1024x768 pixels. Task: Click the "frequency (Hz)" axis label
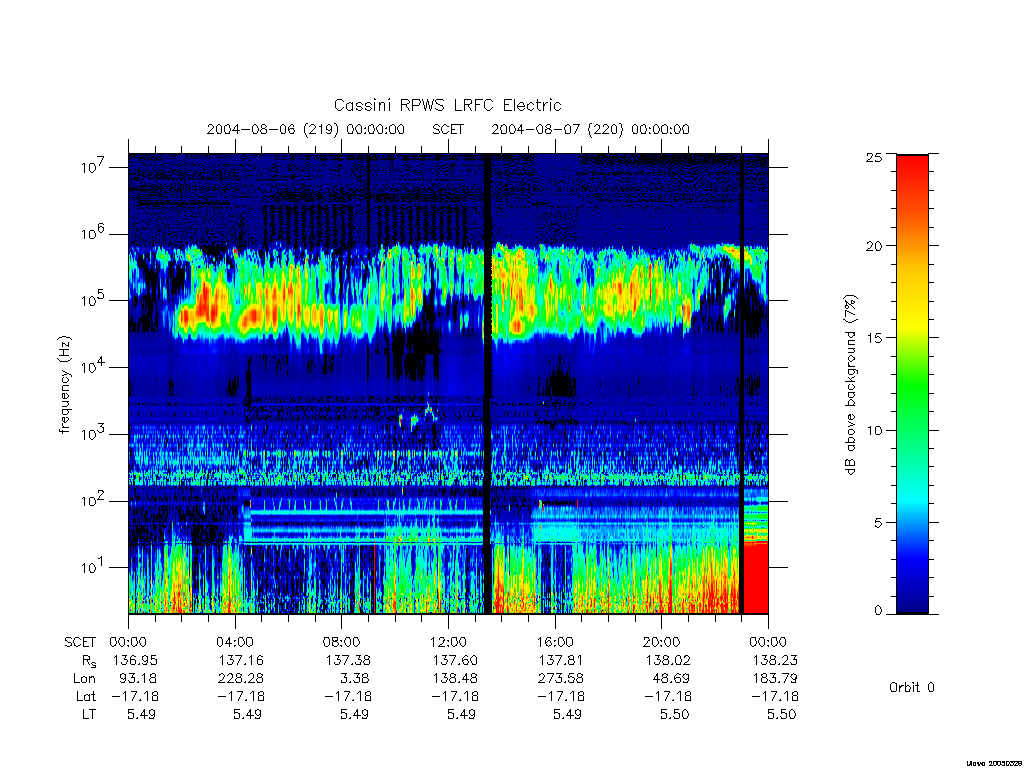[x=65, y=385]
